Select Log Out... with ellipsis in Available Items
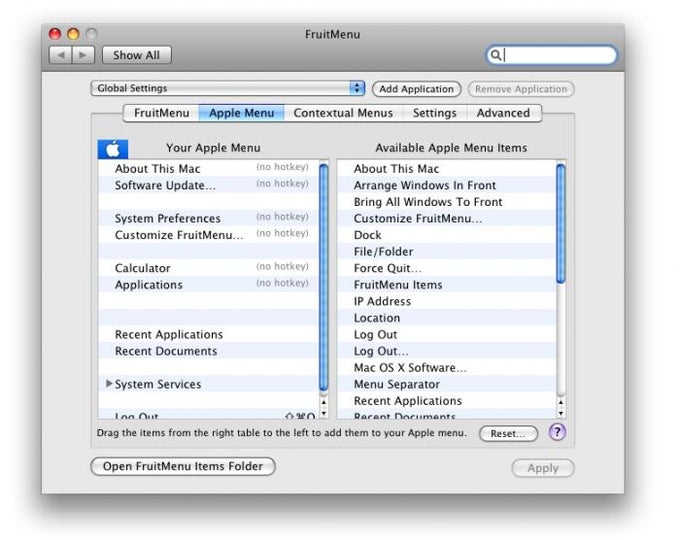Image resolution: width=680 pixels, height=540 pixels. (447, 351)
